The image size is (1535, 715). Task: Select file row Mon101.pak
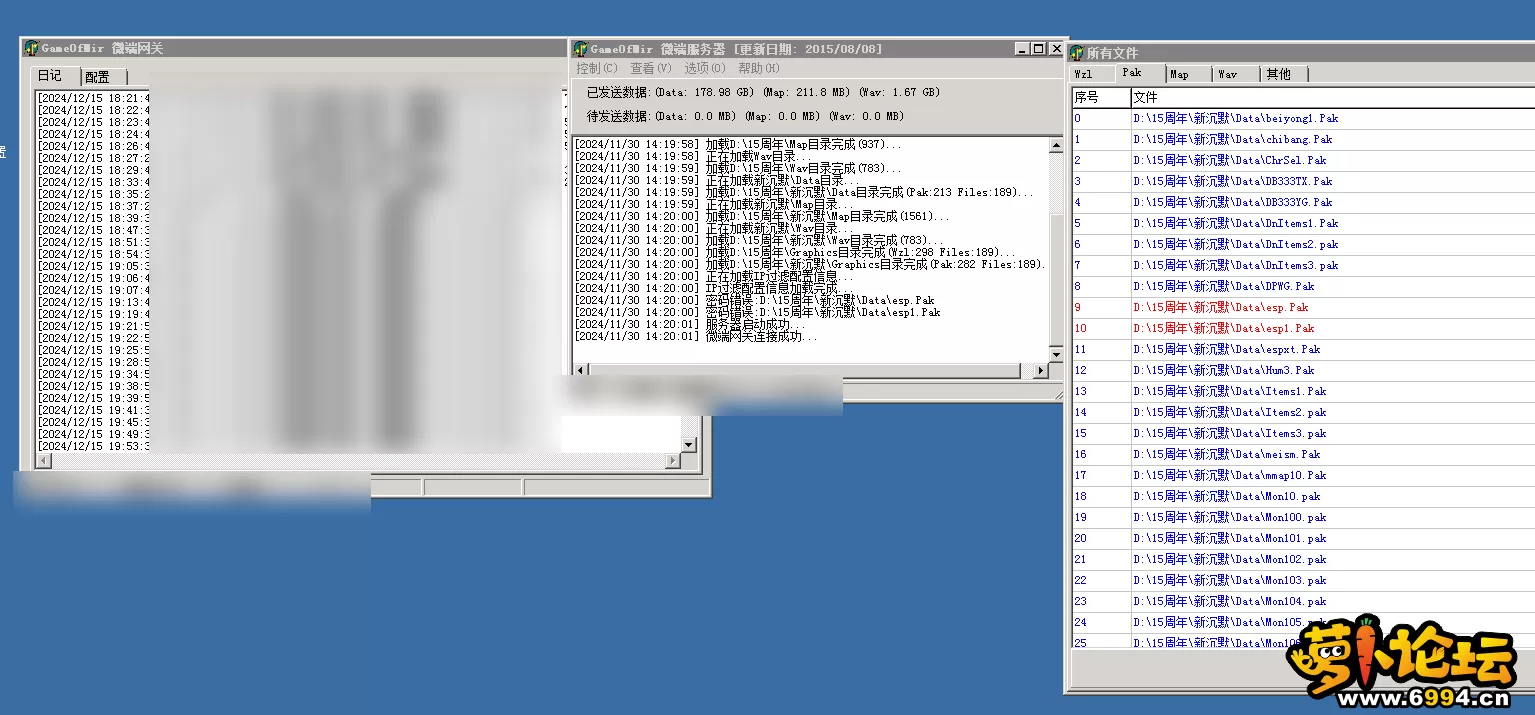pos(1303,538)
